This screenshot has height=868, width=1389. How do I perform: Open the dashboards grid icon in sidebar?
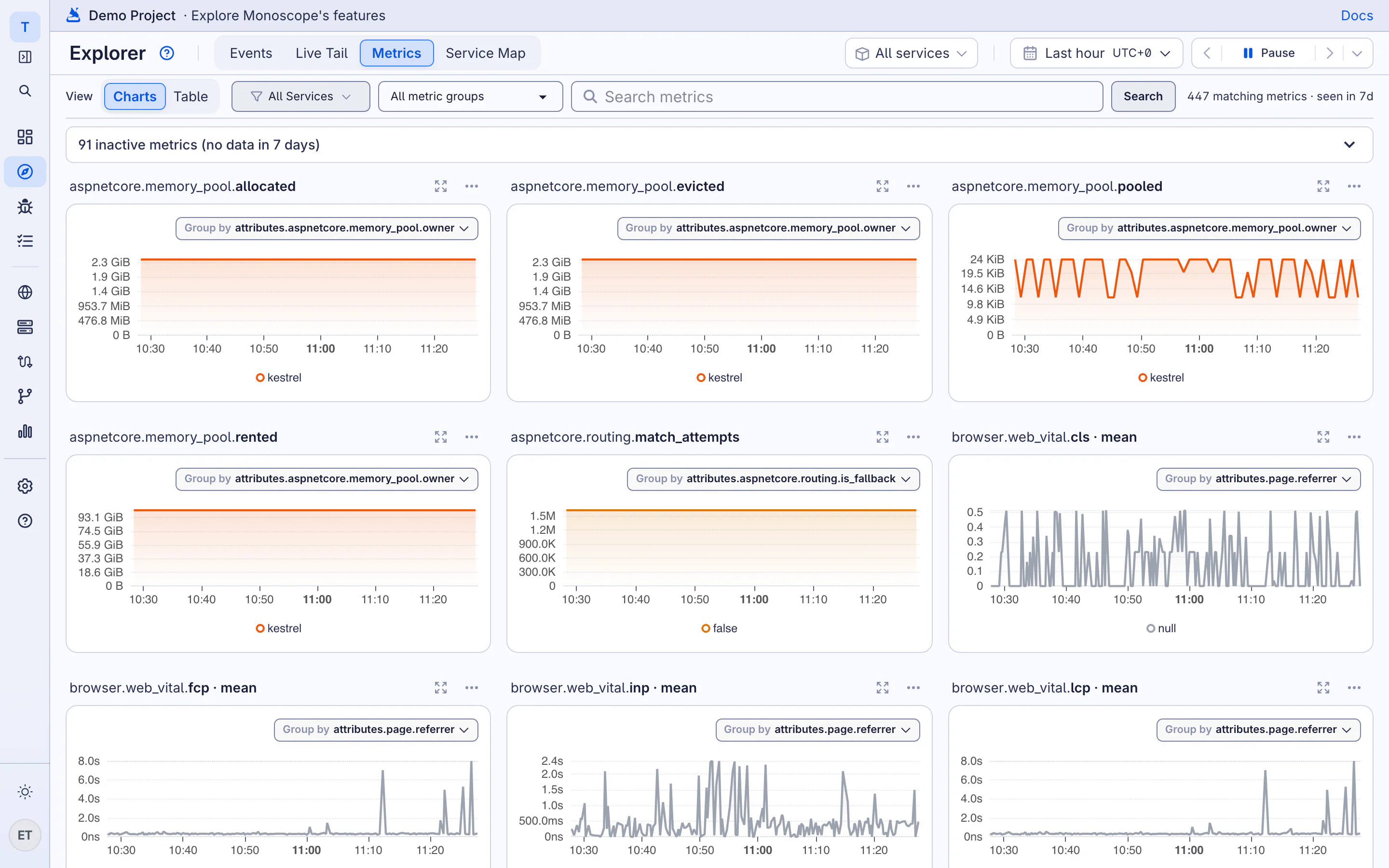pyautogui.click(x=25, y=136)
